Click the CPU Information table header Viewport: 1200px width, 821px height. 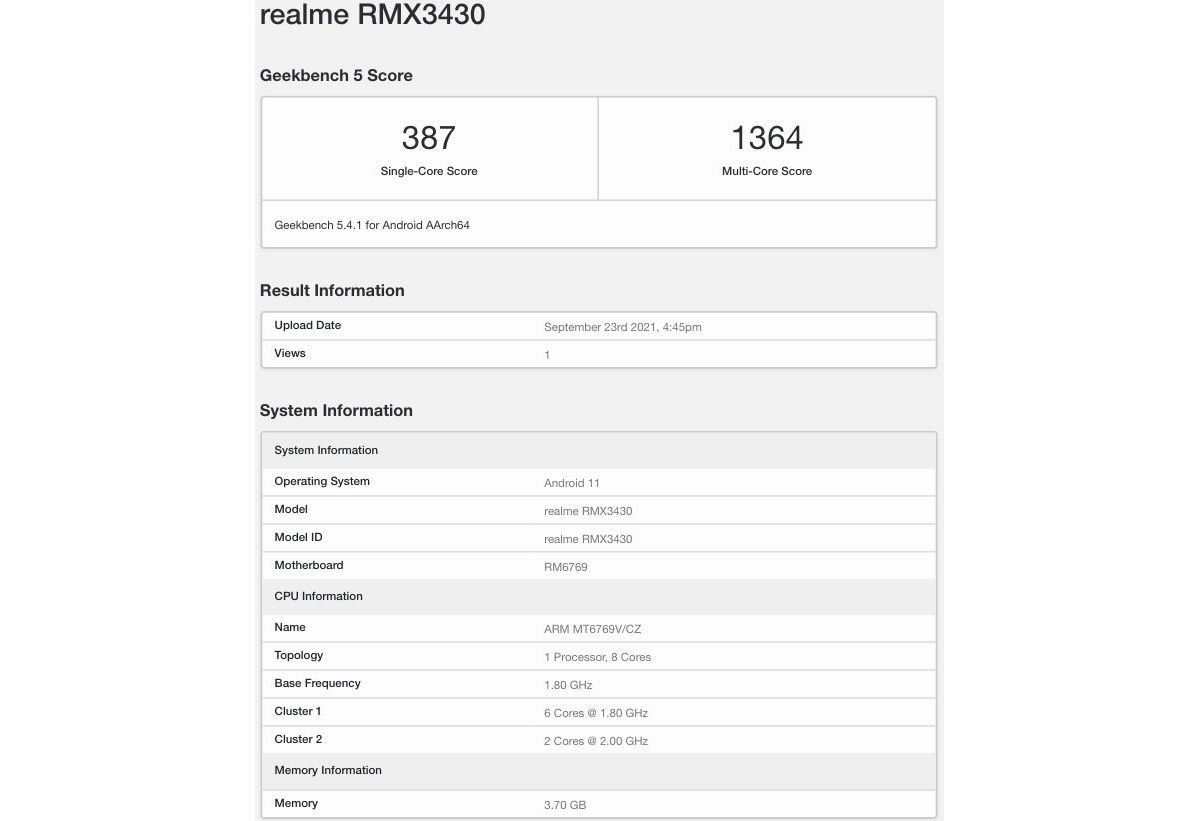pyautogui.click(x=318, y=596)
